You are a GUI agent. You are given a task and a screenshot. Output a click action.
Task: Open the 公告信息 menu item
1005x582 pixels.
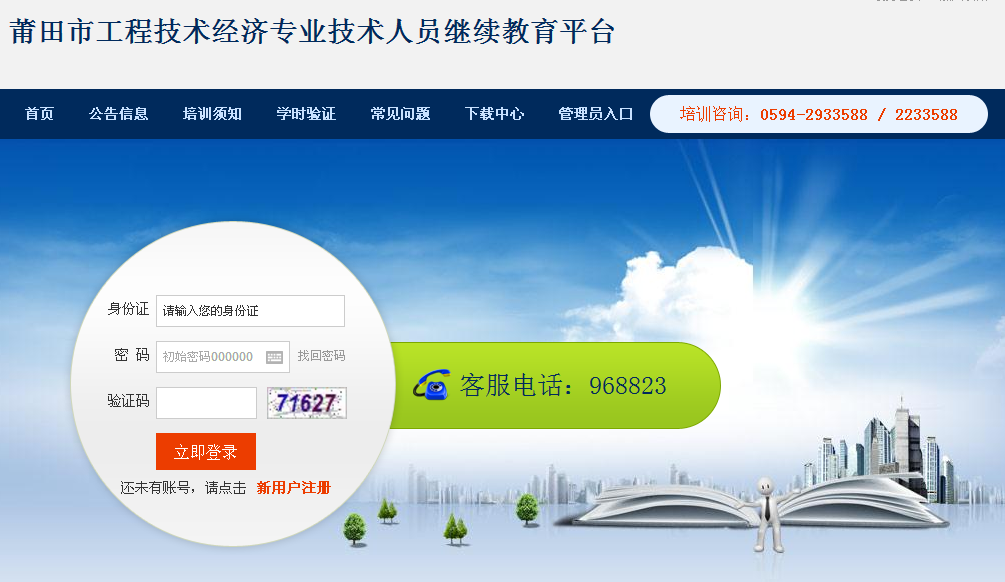119,114
